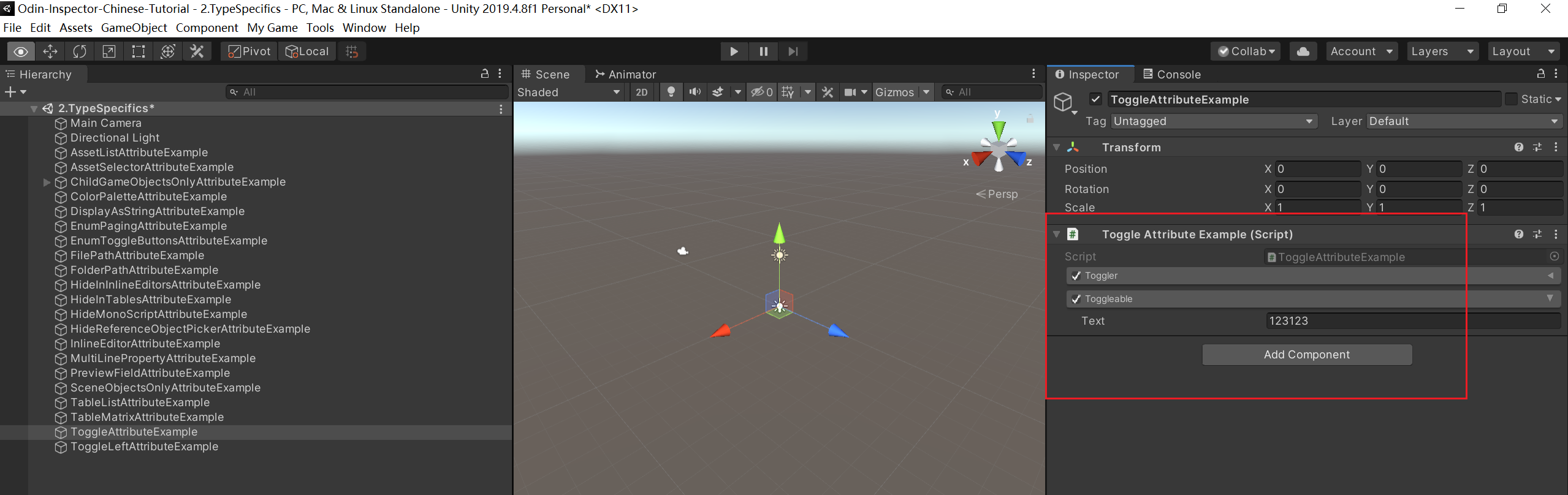Screen dimensions: 1568x495
Task: Open the My Game menu
Action: [x=272, y=28]
